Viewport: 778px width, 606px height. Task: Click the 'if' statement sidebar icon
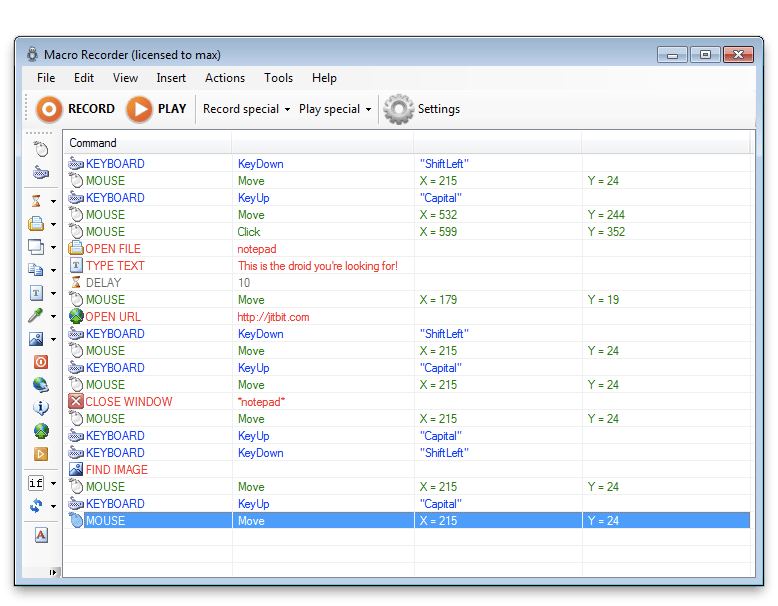pyautogui.click(x=37, y=483)
